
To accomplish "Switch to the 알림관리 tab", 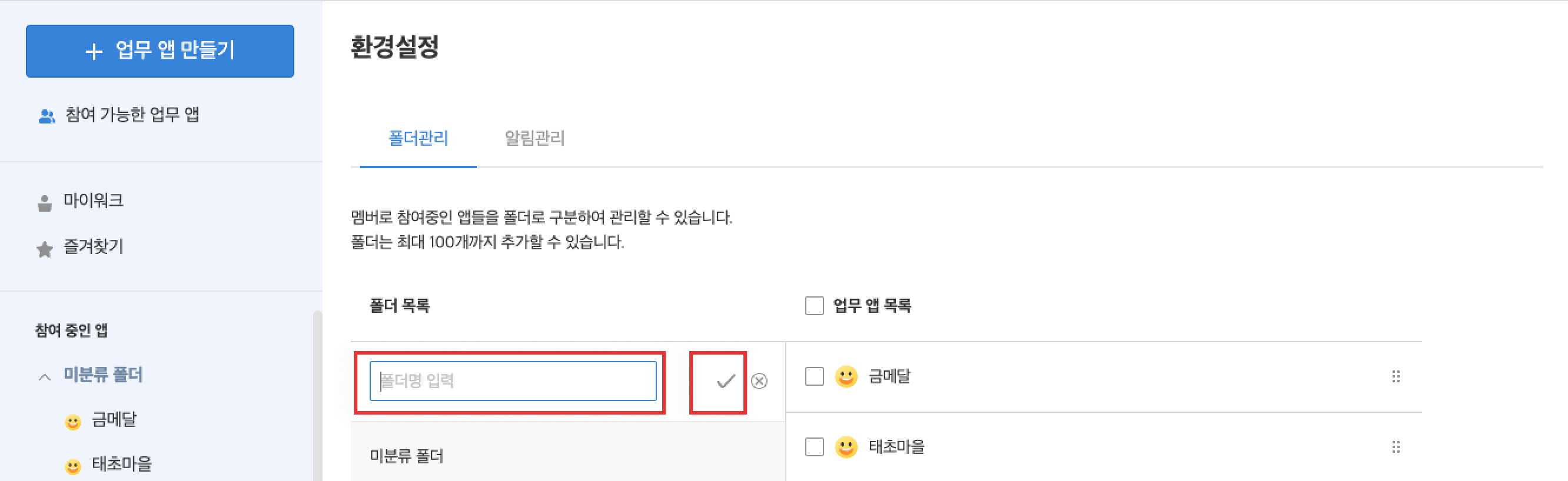I will click(534, 138).
